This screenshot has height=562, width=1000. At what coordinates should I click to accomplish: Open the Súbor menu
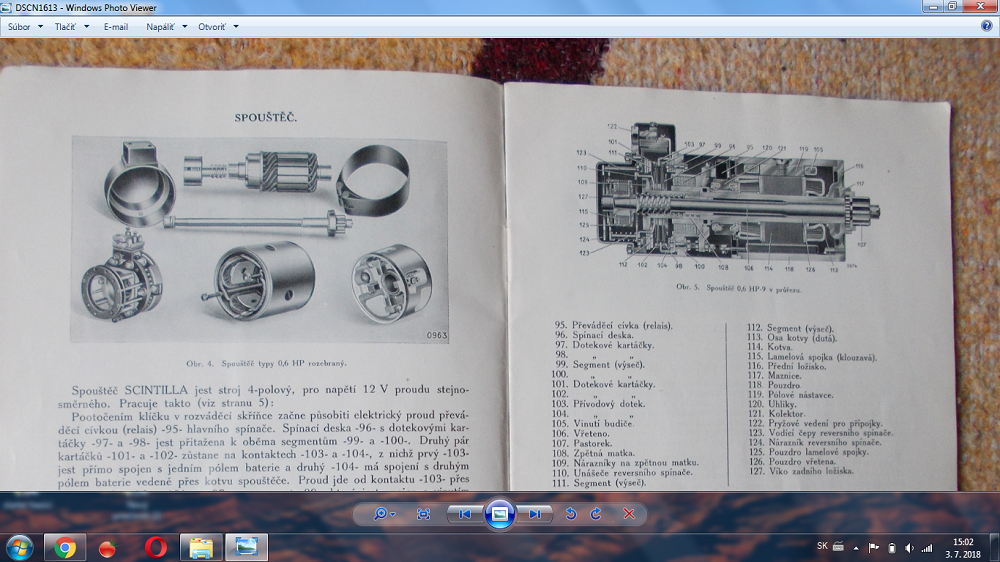click(x=25, y=27)
